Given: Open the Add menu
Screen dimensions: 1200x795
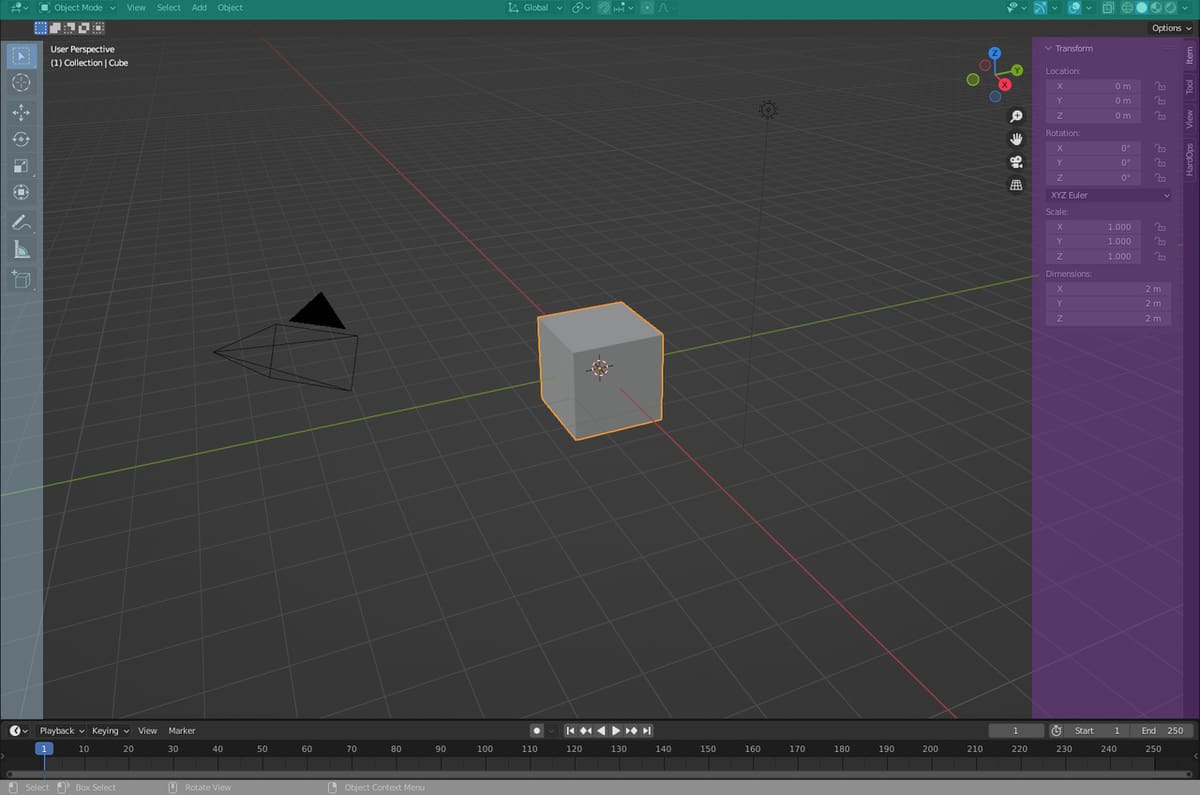Looking at the screenshot, I should point(199,8).
